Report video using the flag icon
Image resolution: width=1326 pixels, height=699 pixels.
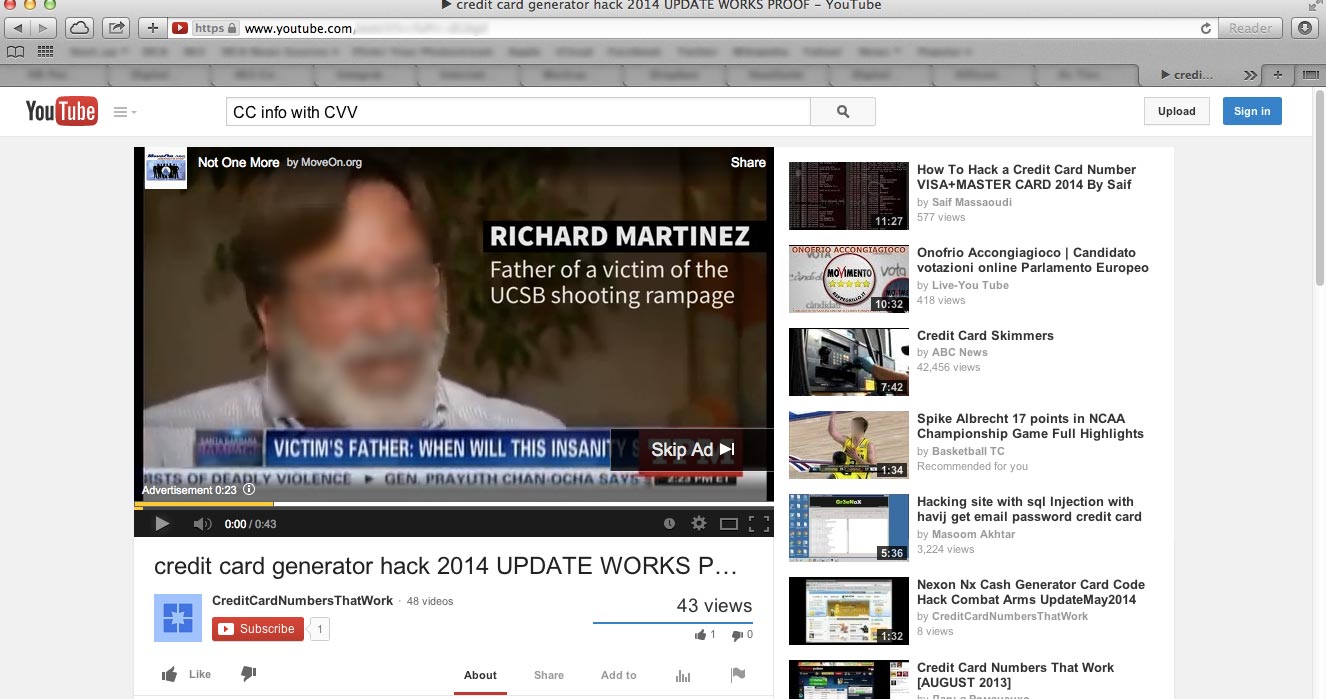click(738, 675)
